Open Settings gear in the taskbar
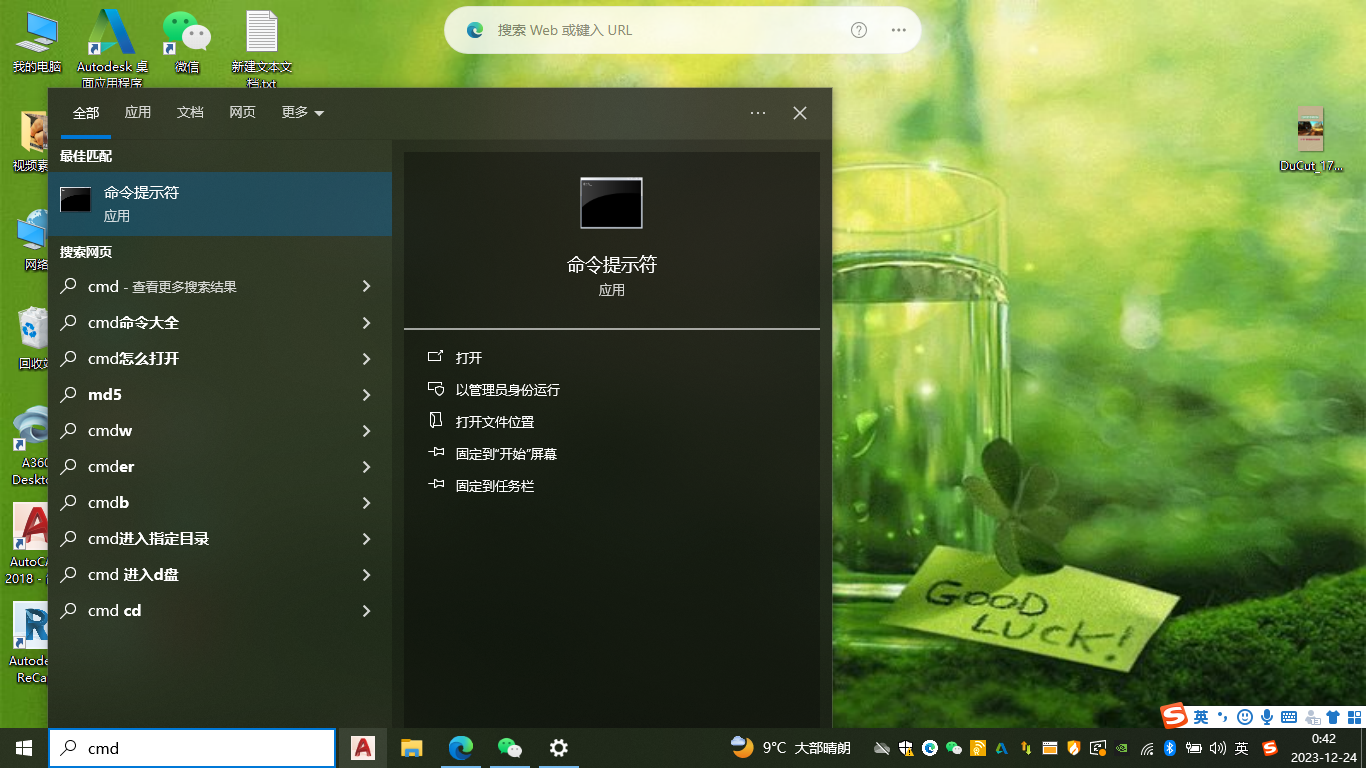Viewport: 1366px width, 768px height. (559, 747)
